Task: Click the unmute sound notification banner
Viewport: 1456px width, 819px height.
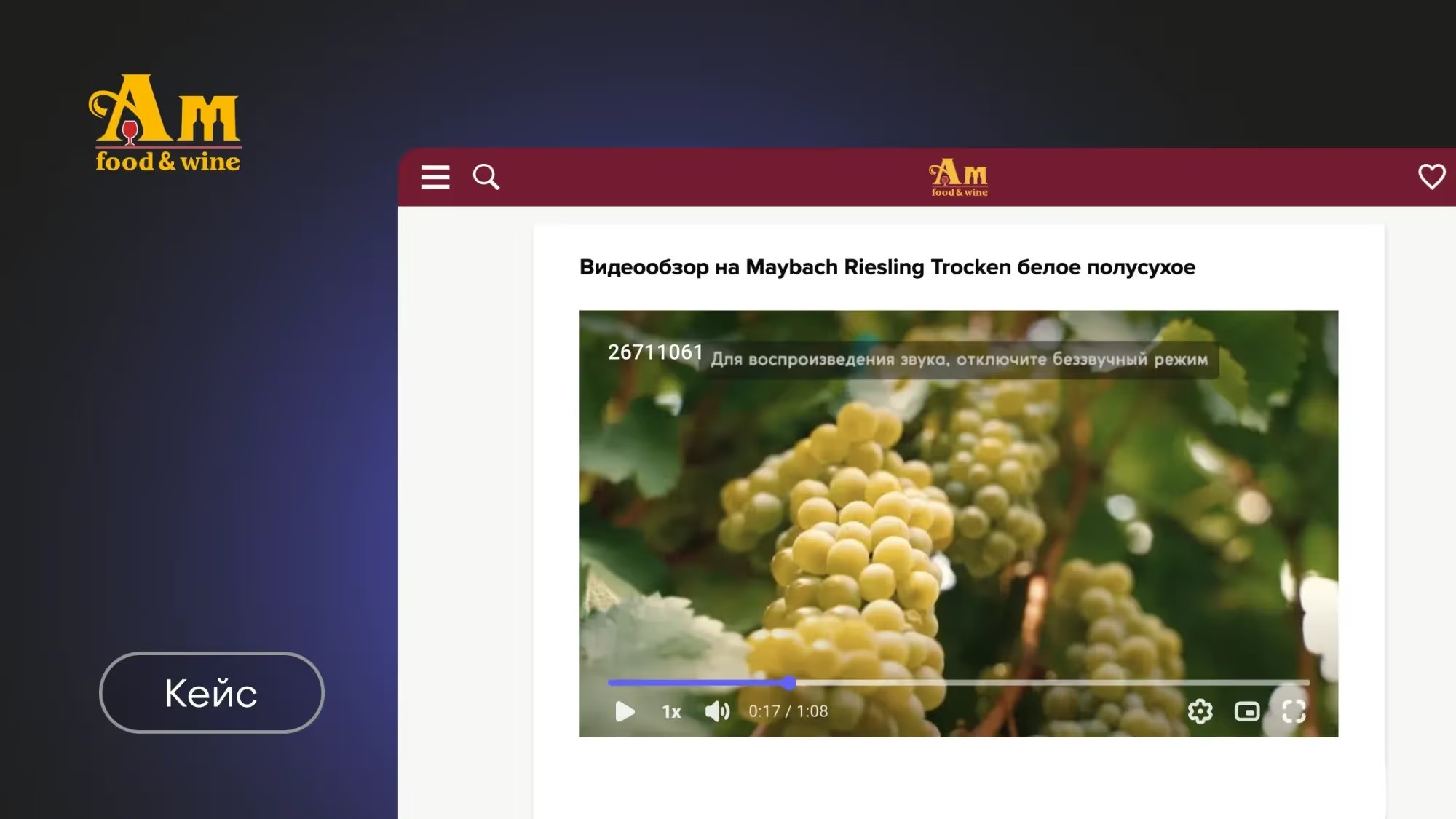Action: point(958,360)
